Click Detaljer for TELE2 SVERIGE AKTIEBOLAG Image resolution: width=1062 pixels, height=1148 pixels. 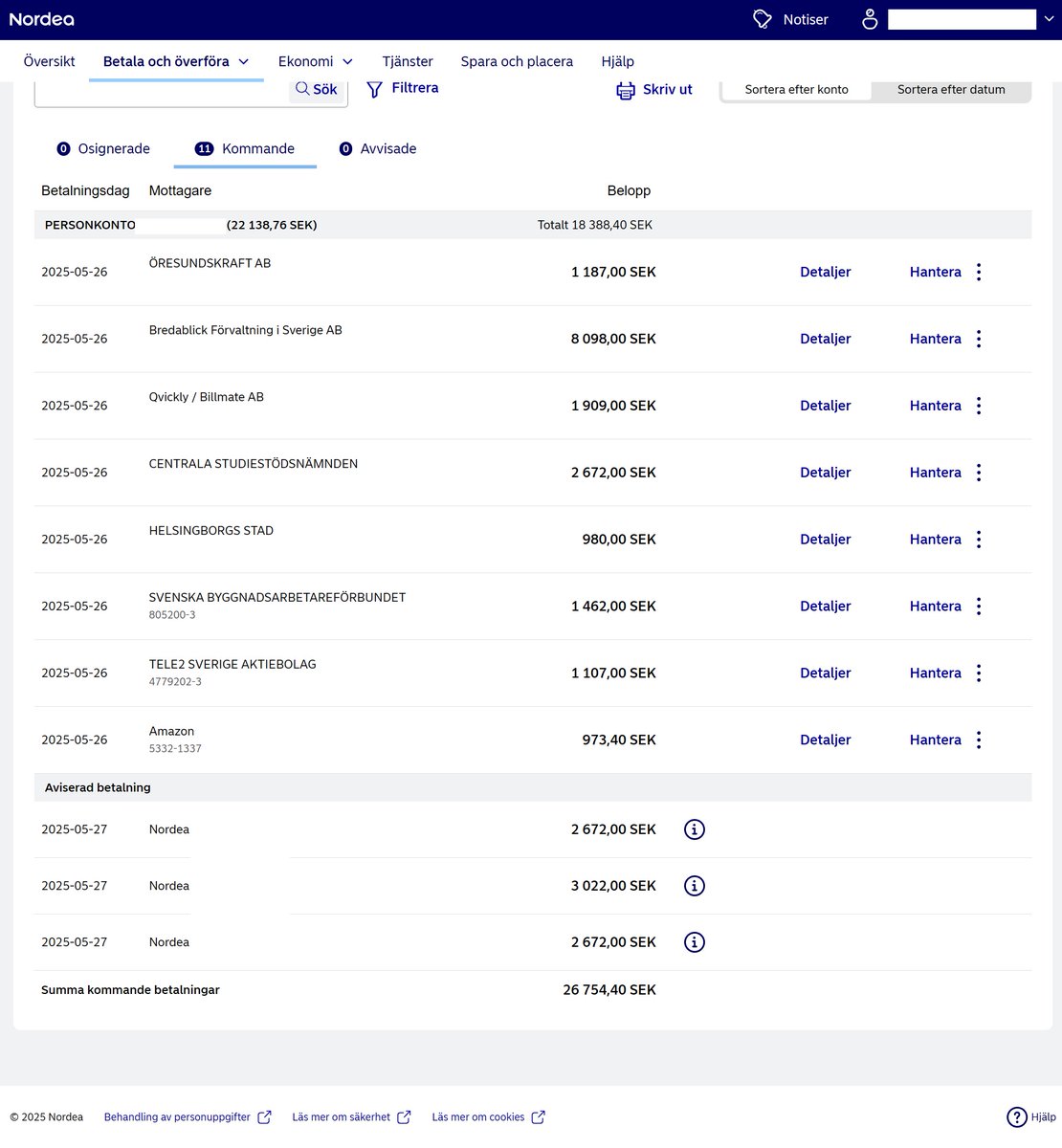click(x=825, y=673)
